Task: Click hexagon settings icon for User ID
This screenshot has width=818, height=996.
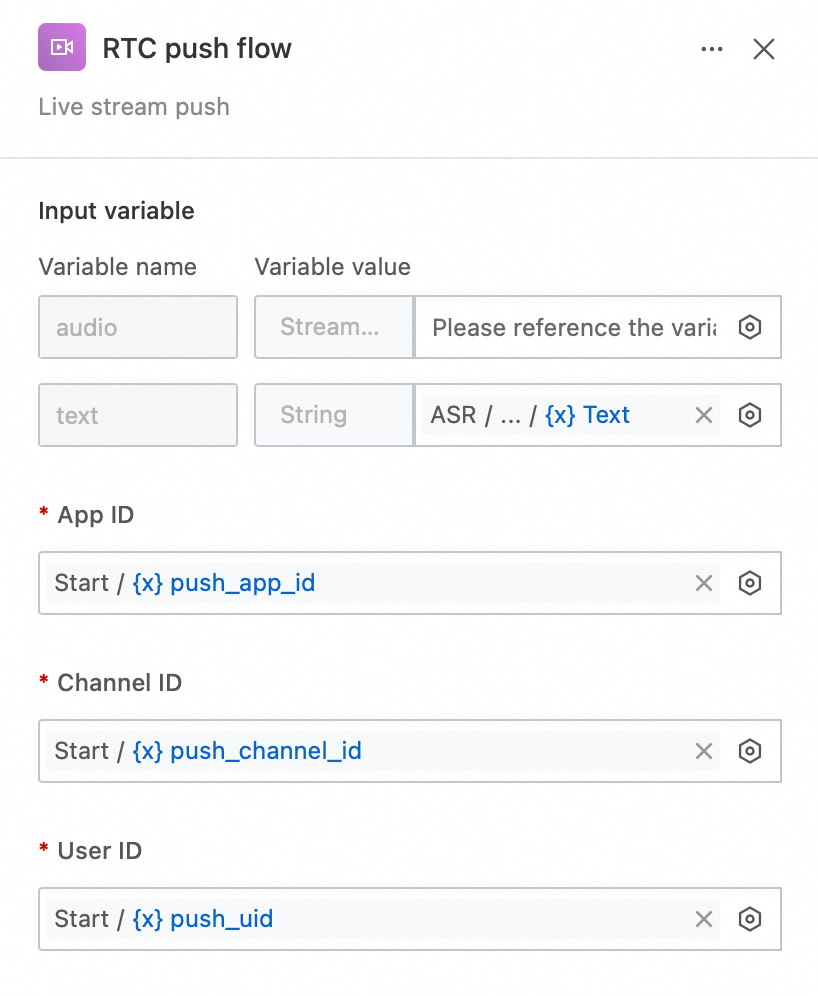Action: [x=750, y=919]
